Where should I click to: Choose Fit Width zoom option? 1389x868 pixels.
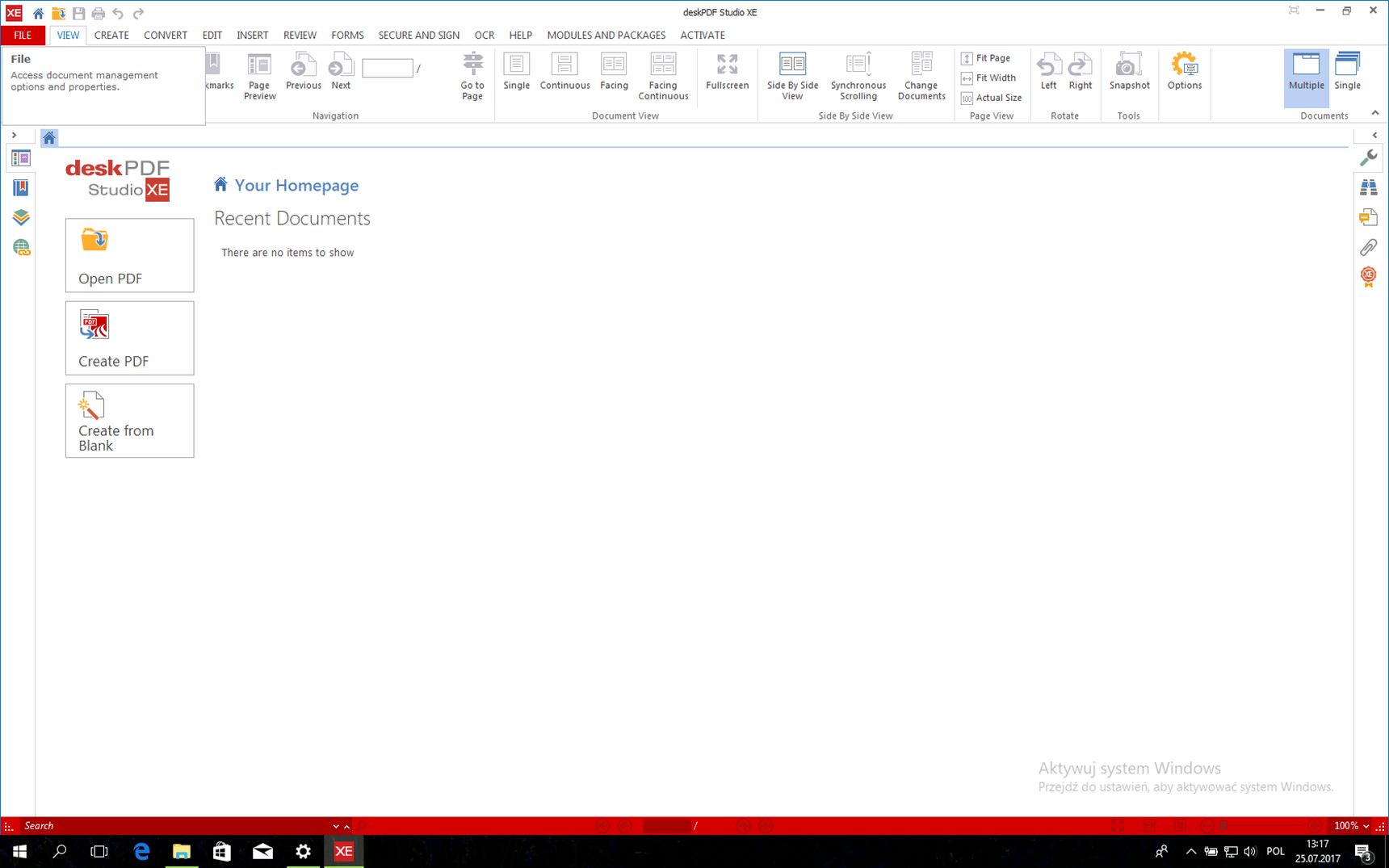tap(988, 78)
